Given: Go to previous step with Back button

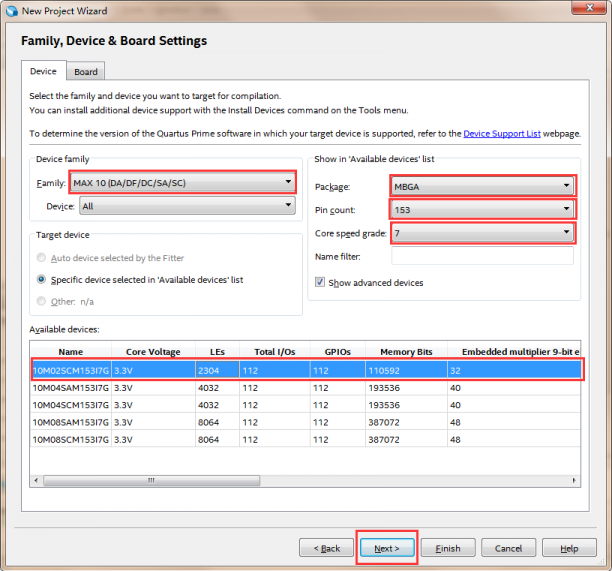Looking at the screenshot, I should click(326, 548).
